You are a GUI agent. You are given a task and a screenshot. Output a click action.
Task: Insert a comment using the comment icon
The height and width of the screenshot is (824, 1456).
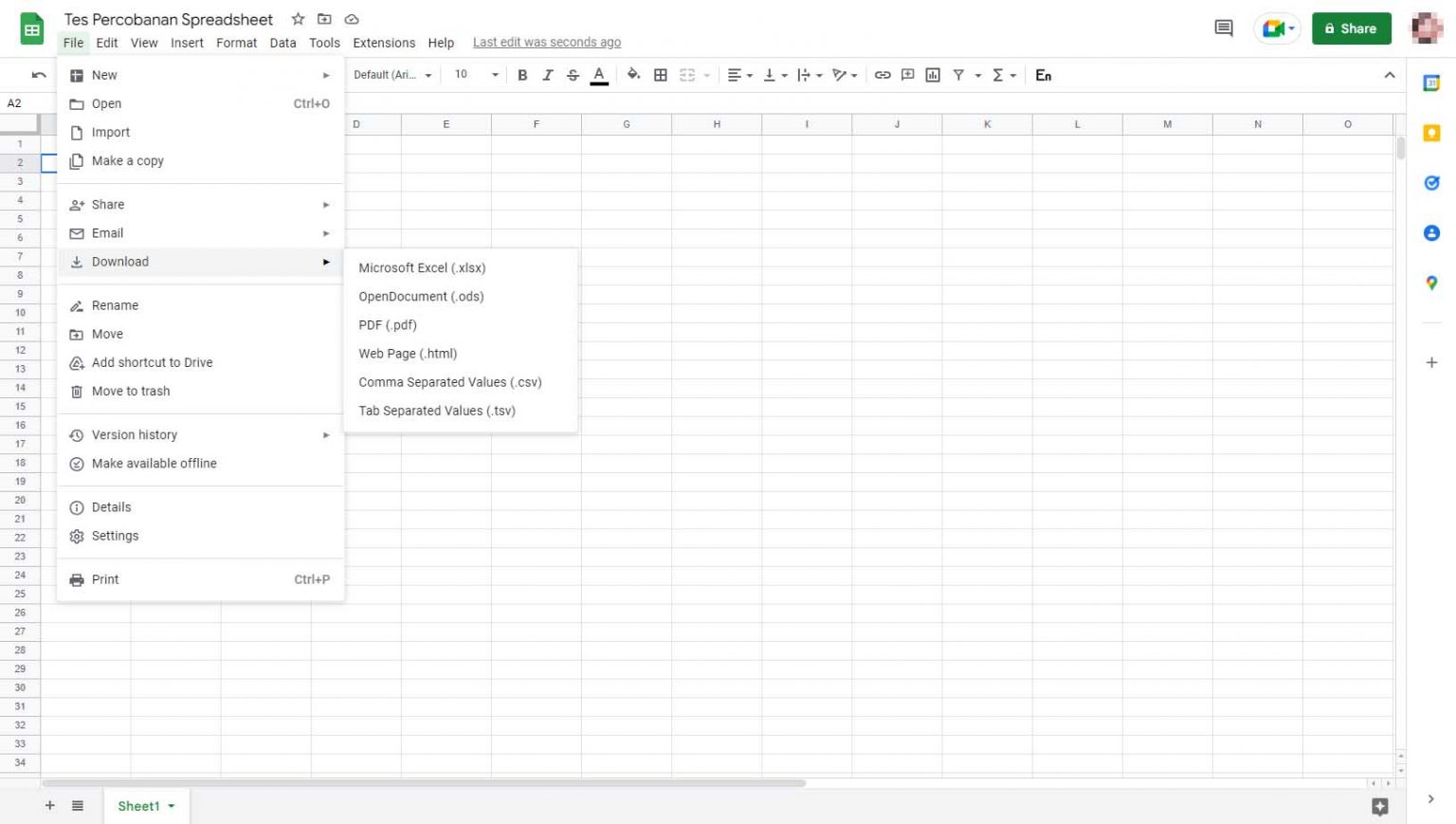point(907,74)
